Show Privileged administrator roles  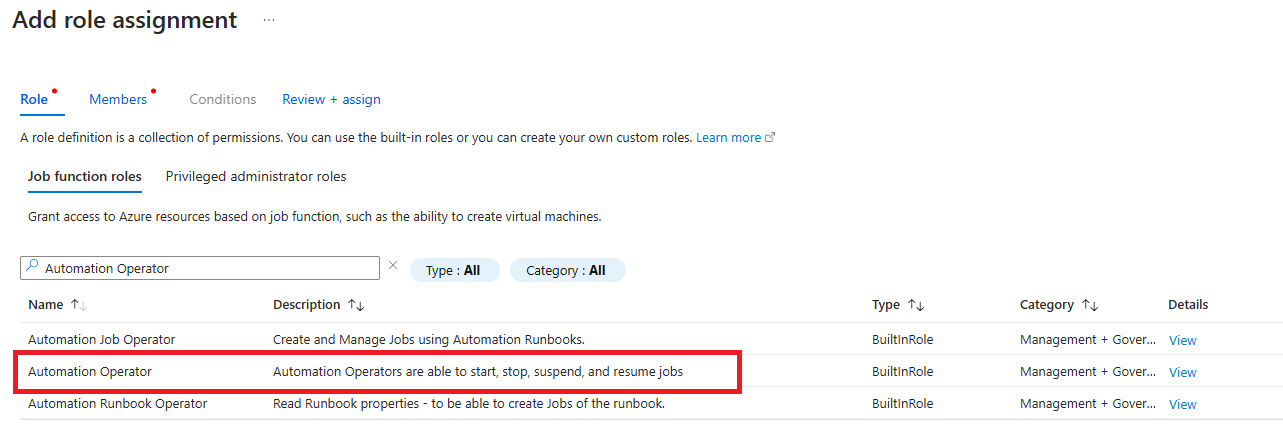pyautogui.click(x=256, y=176)
